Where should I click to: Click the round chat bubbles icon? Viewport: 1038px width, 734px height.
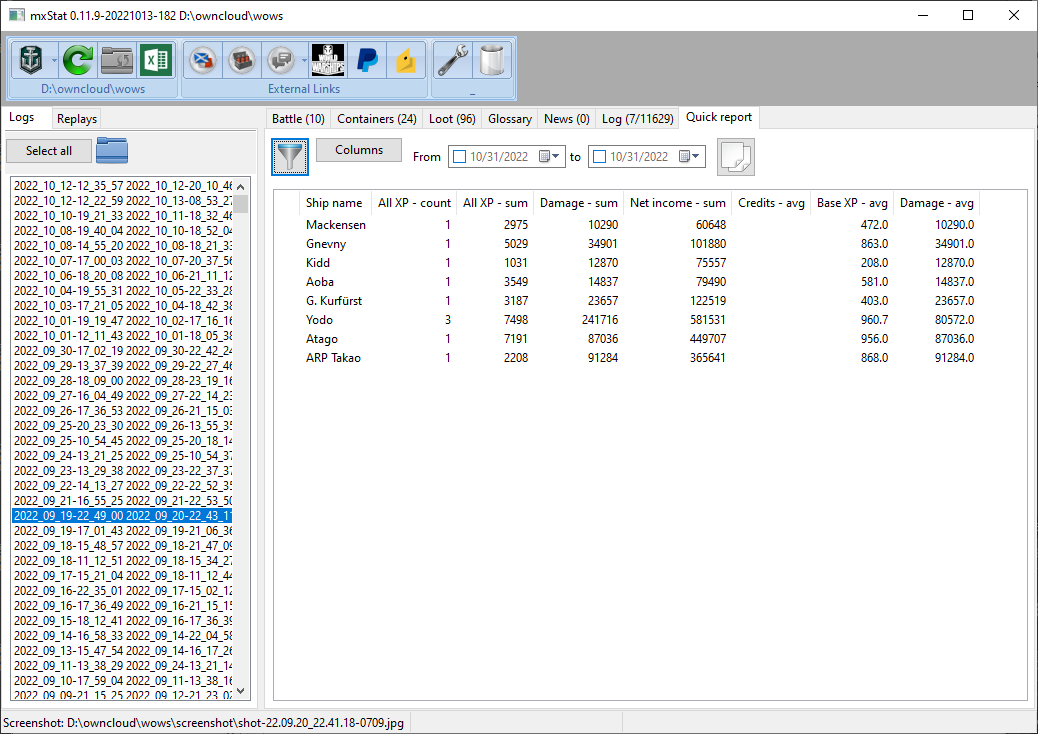[281, 60]
